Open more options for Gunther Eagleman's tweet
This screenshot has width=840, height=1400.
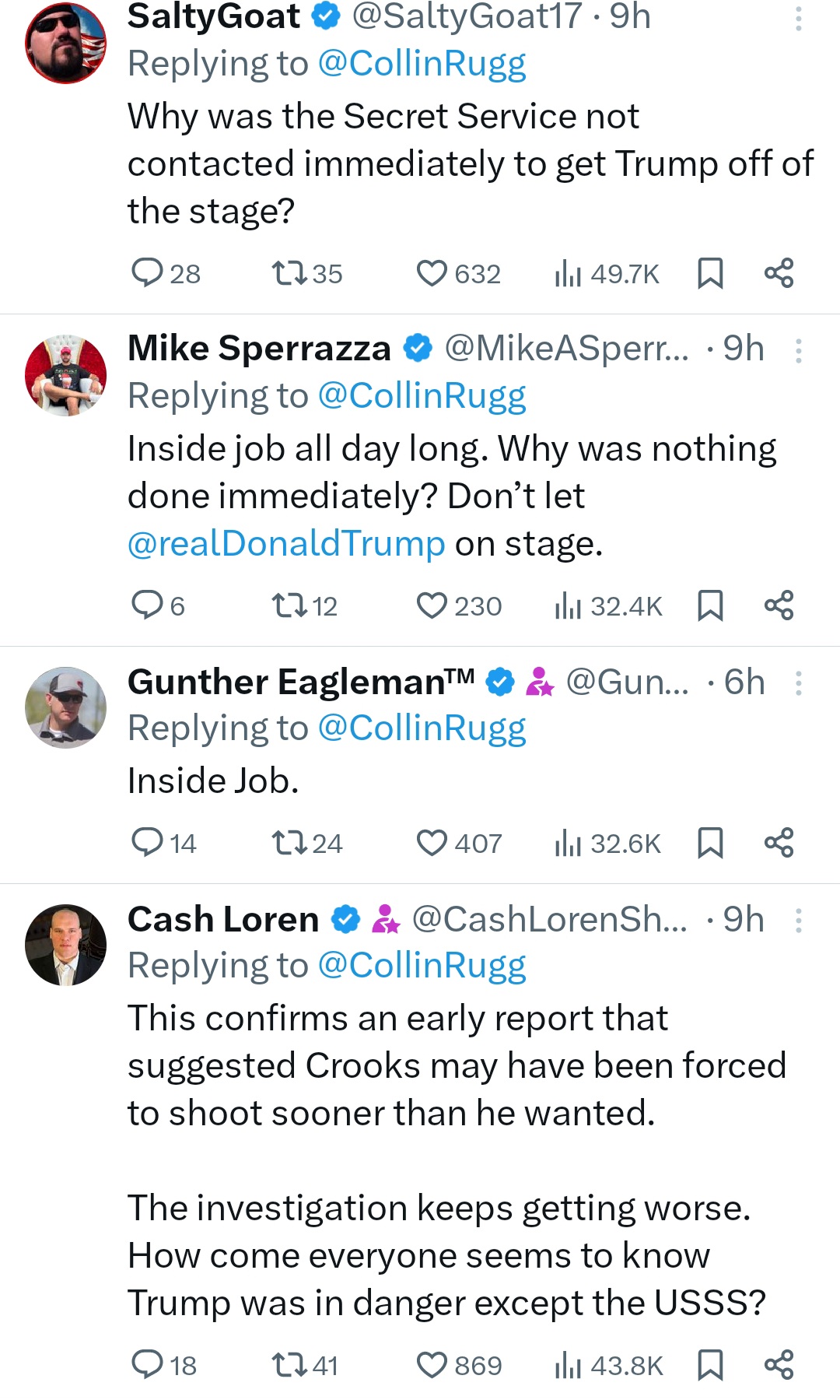(798, 683)
